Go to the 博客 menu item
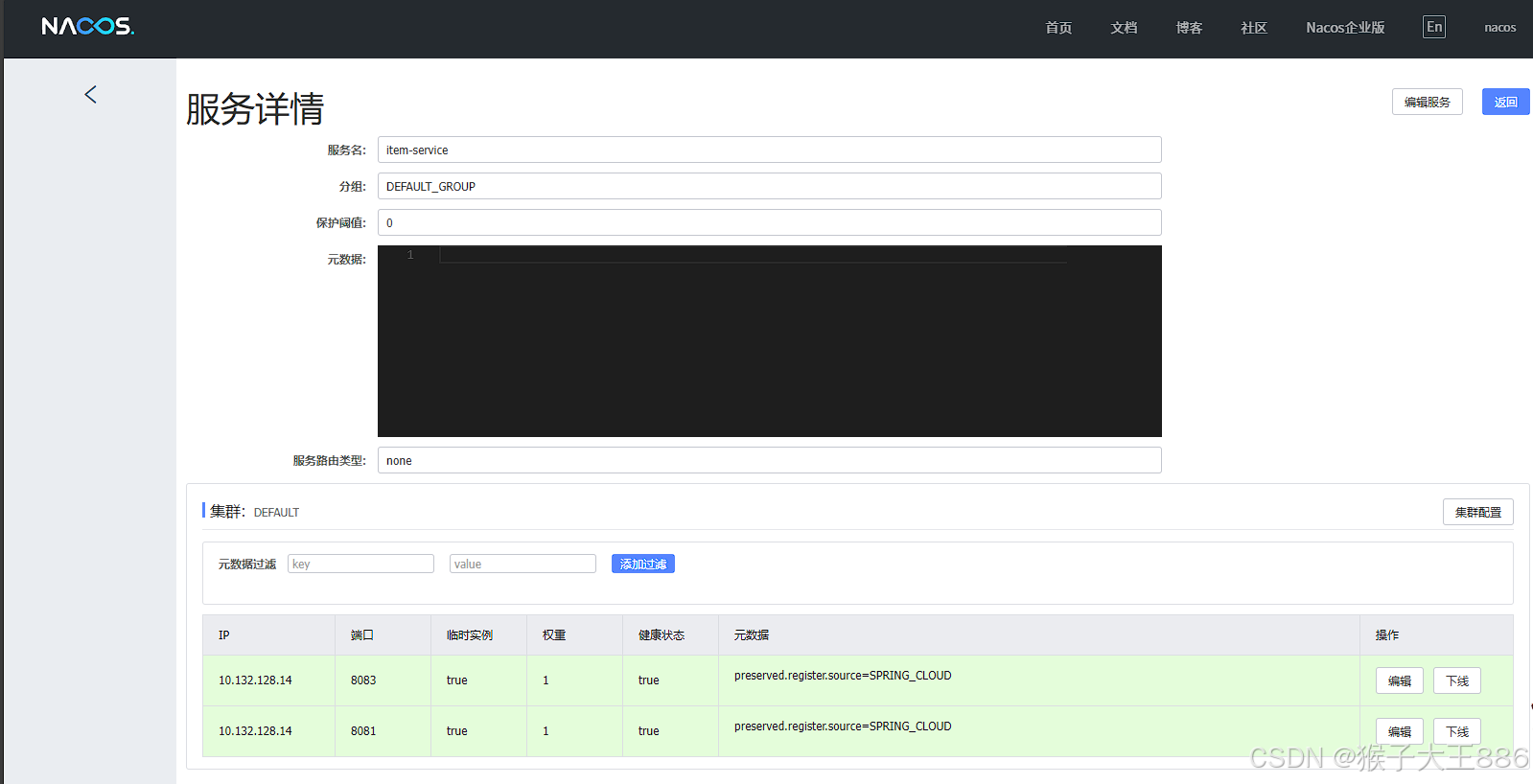Screen dimensions: 1533x784 [1189, 28]
